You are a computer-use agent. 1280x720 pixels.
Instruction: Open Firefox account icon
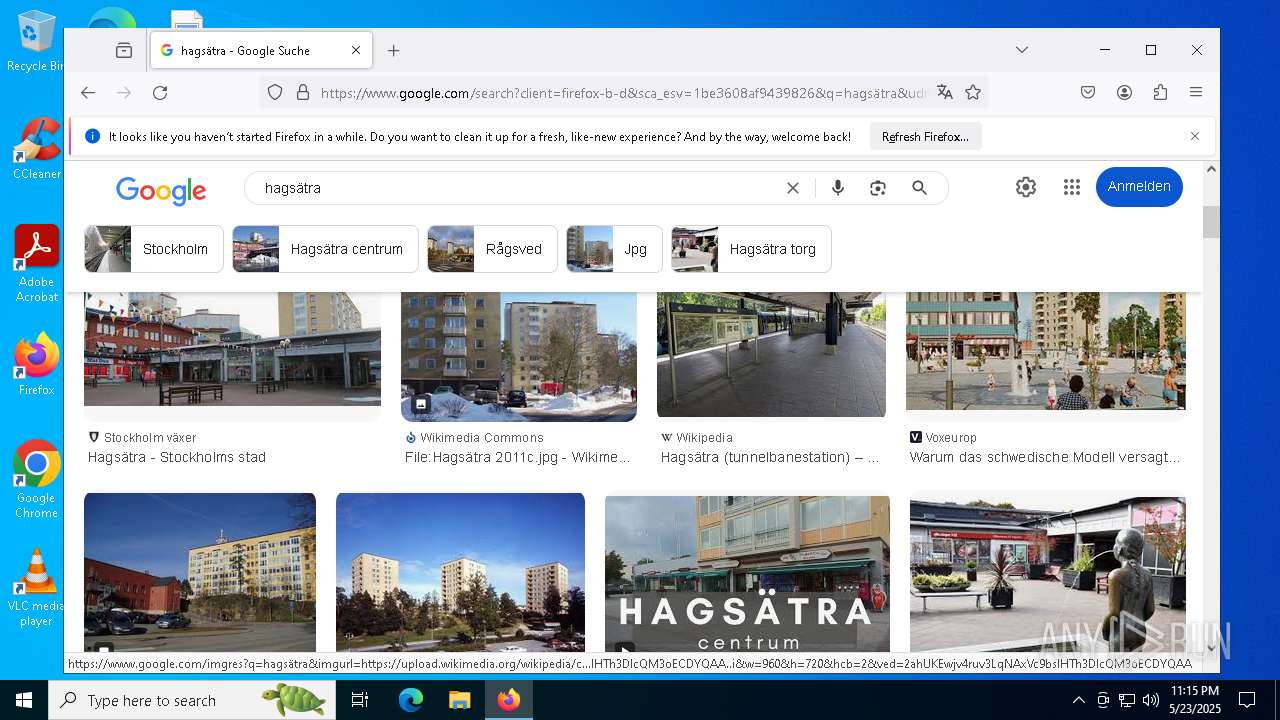point(1124,93)
